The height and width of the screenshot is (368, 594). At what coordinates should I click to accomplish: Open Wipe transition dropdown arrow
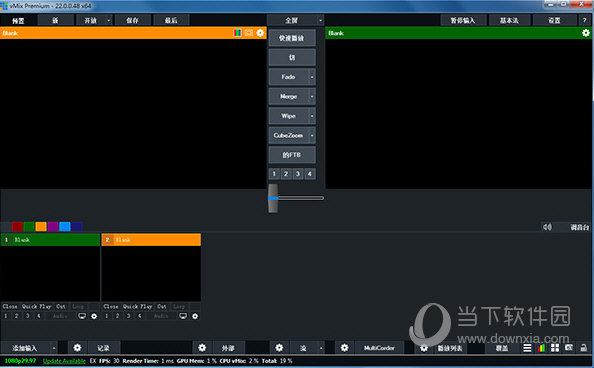pyautogui.click(x=312, y=116)
